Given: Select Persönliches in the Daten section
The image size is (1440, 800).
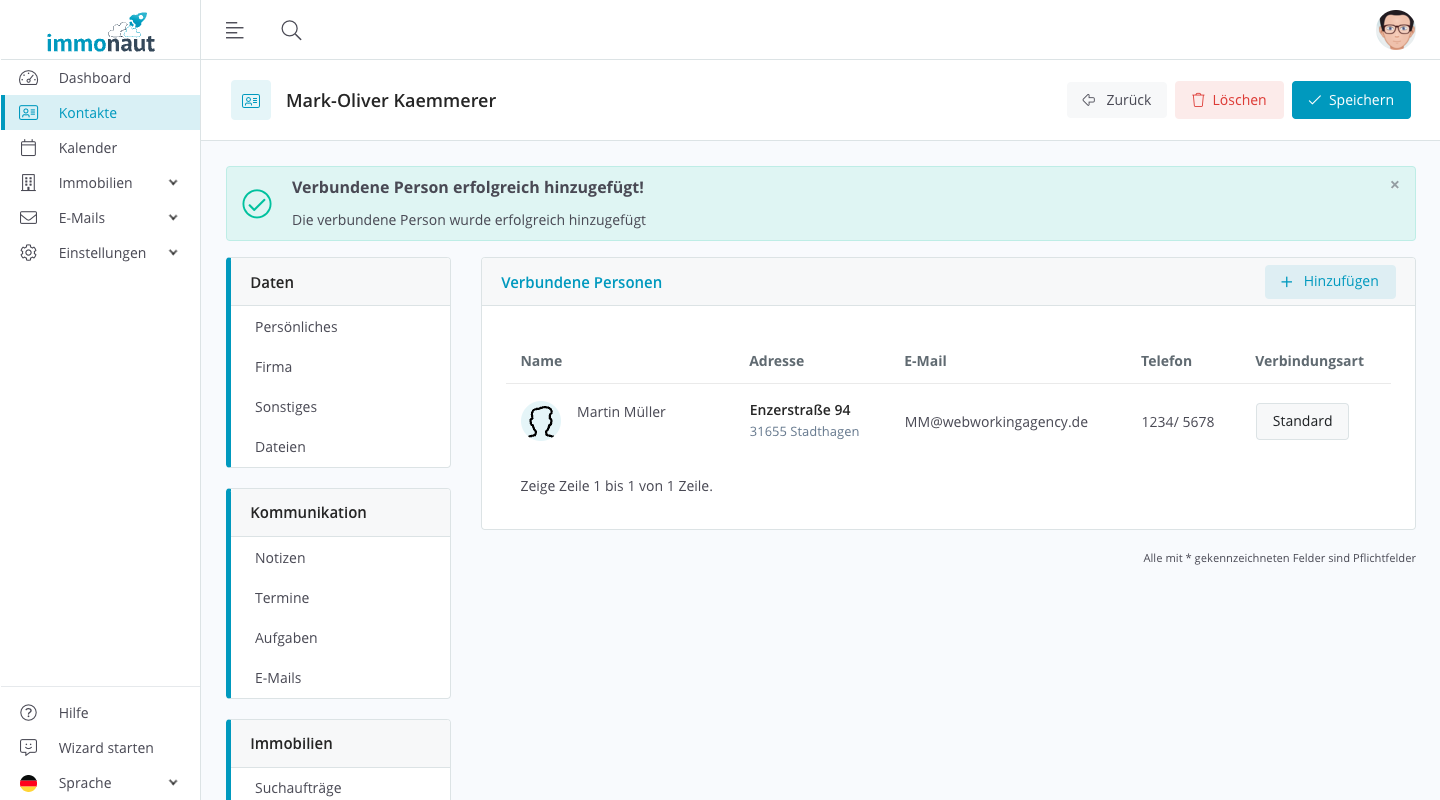Looking at the screenshot, I should point(296,327).
